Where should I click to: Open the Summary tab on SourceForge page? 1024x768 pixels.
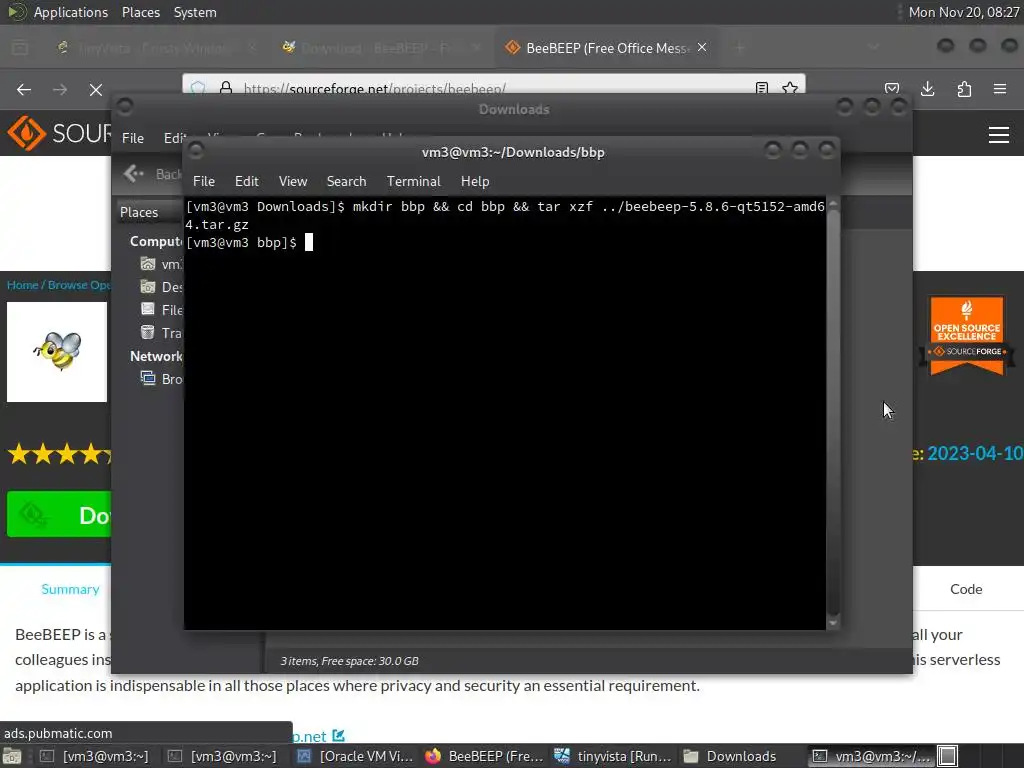point(70,589)
